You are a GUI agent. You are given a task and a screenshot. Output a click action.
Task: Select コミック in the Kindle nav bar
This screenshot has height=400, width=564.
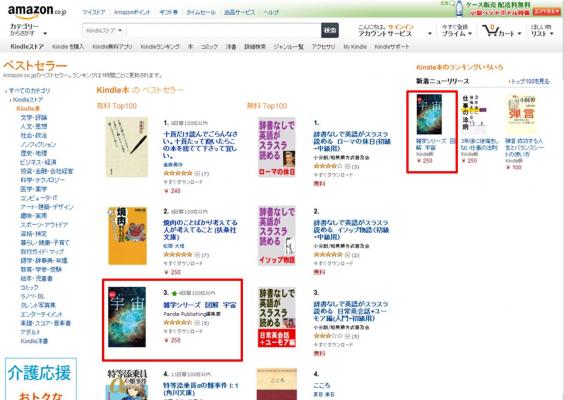(209, 46)
